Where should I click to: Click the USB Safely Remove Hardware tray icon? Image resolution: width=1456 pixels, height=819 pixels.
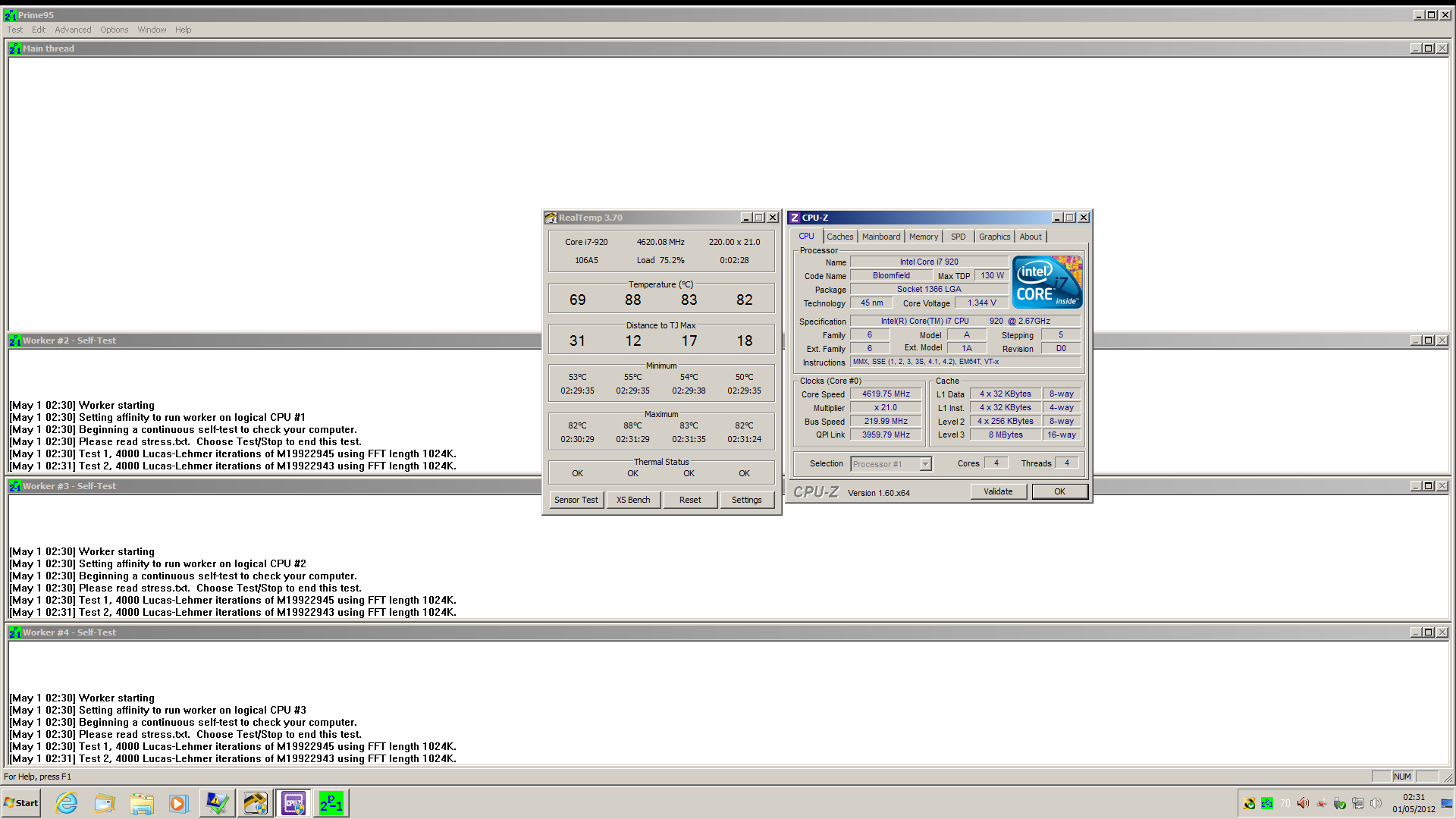[x=1340, y=803]
